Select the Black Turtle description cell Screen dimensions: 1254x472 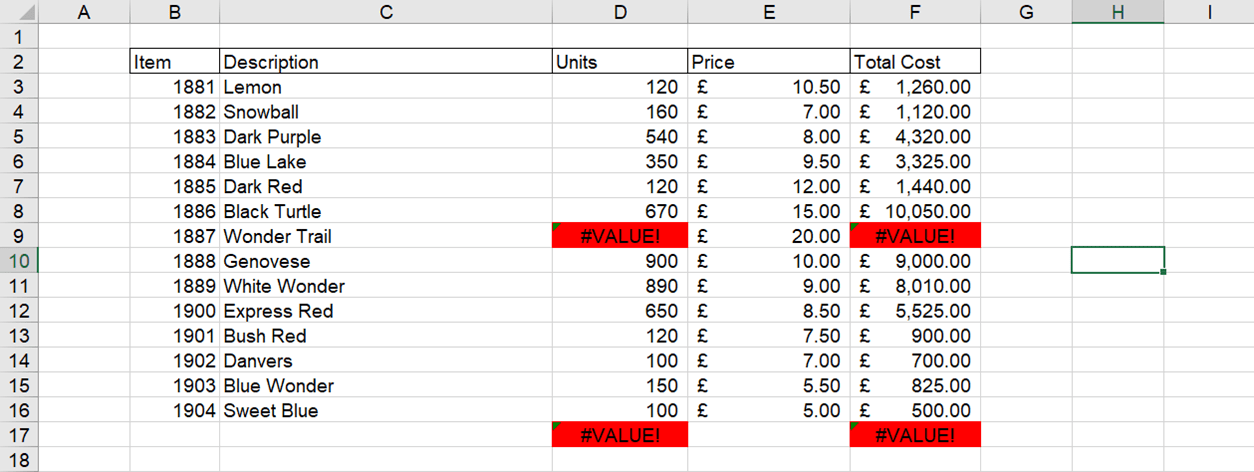385,211
